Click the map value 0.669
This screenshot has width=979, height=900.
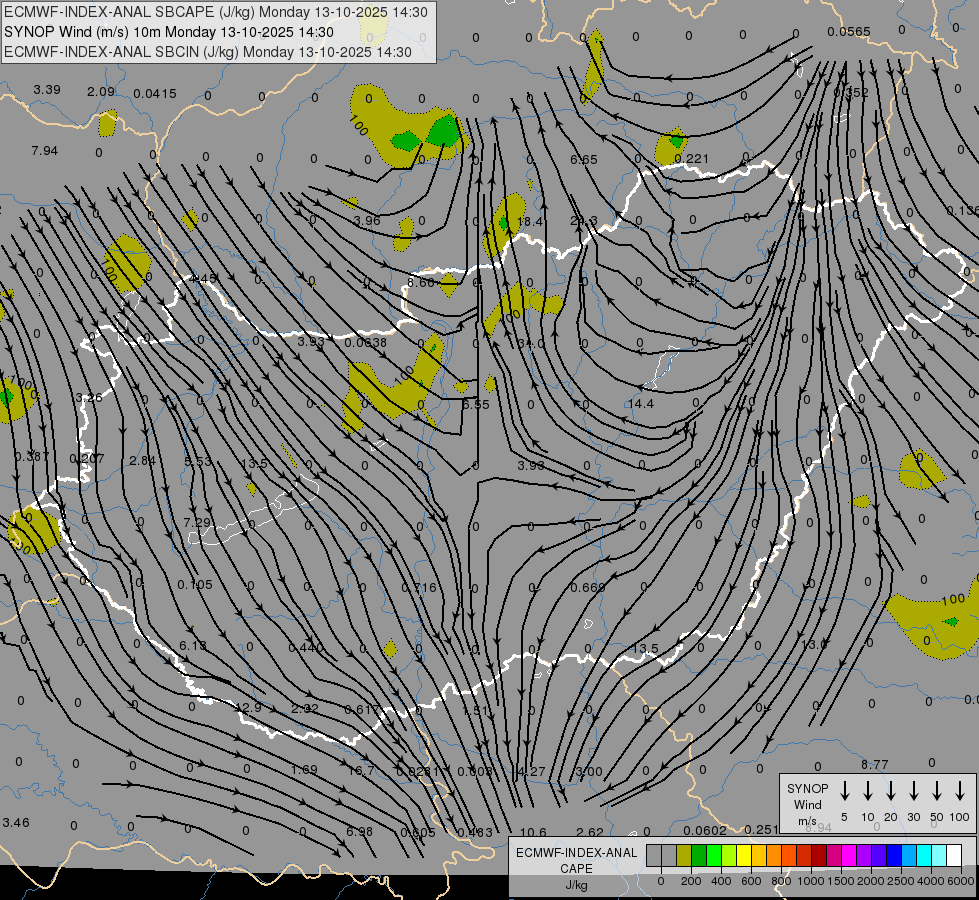point(588,588)
